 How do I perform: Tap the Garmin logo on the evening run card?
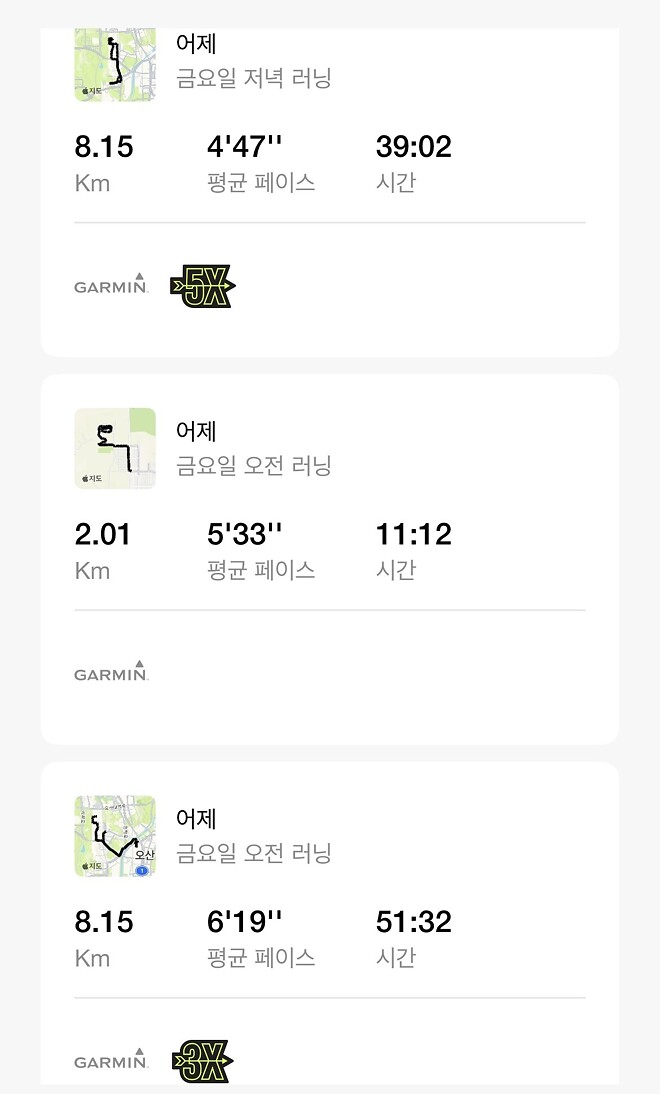coord(111,286)
